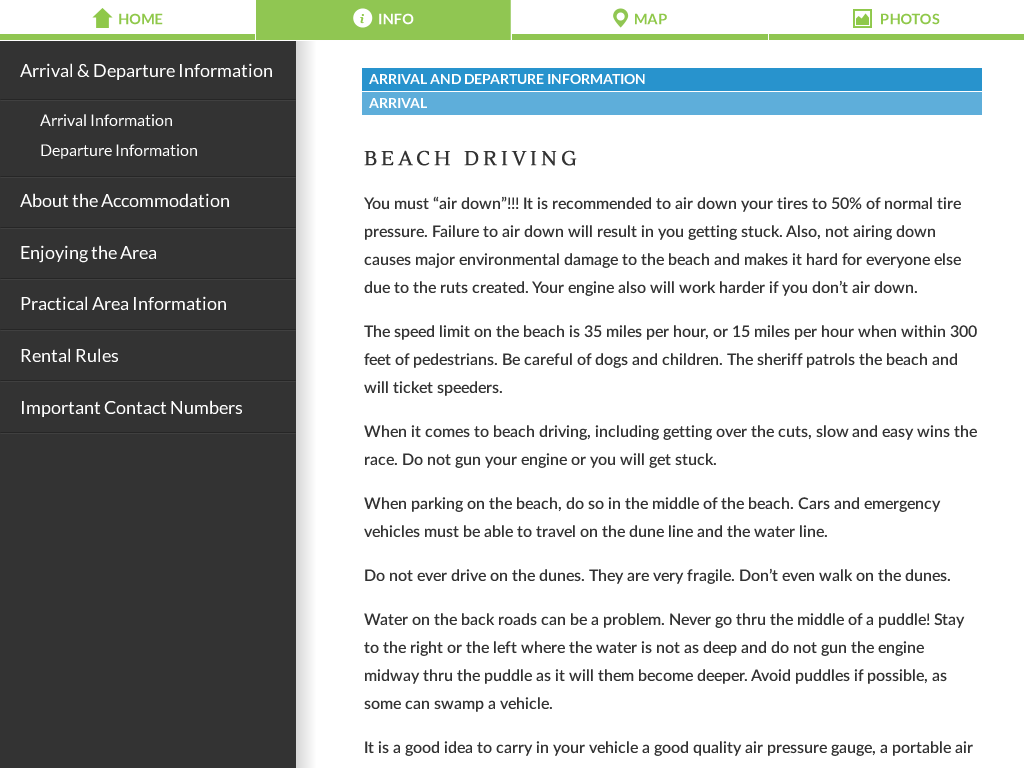Switch to the MAP tab
Image resolution: width=1024 pixels, height=768 pixels.
tap(640, 18)
